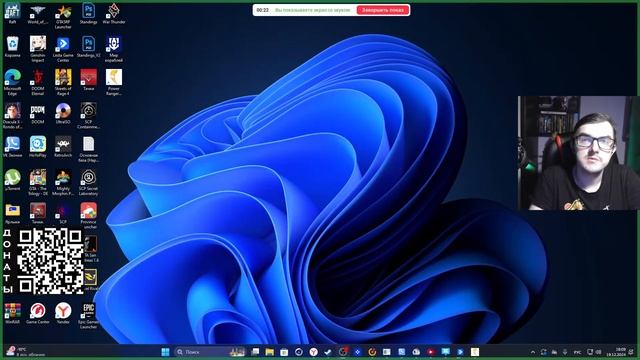Open the Windows Start menu

(165, 352)
